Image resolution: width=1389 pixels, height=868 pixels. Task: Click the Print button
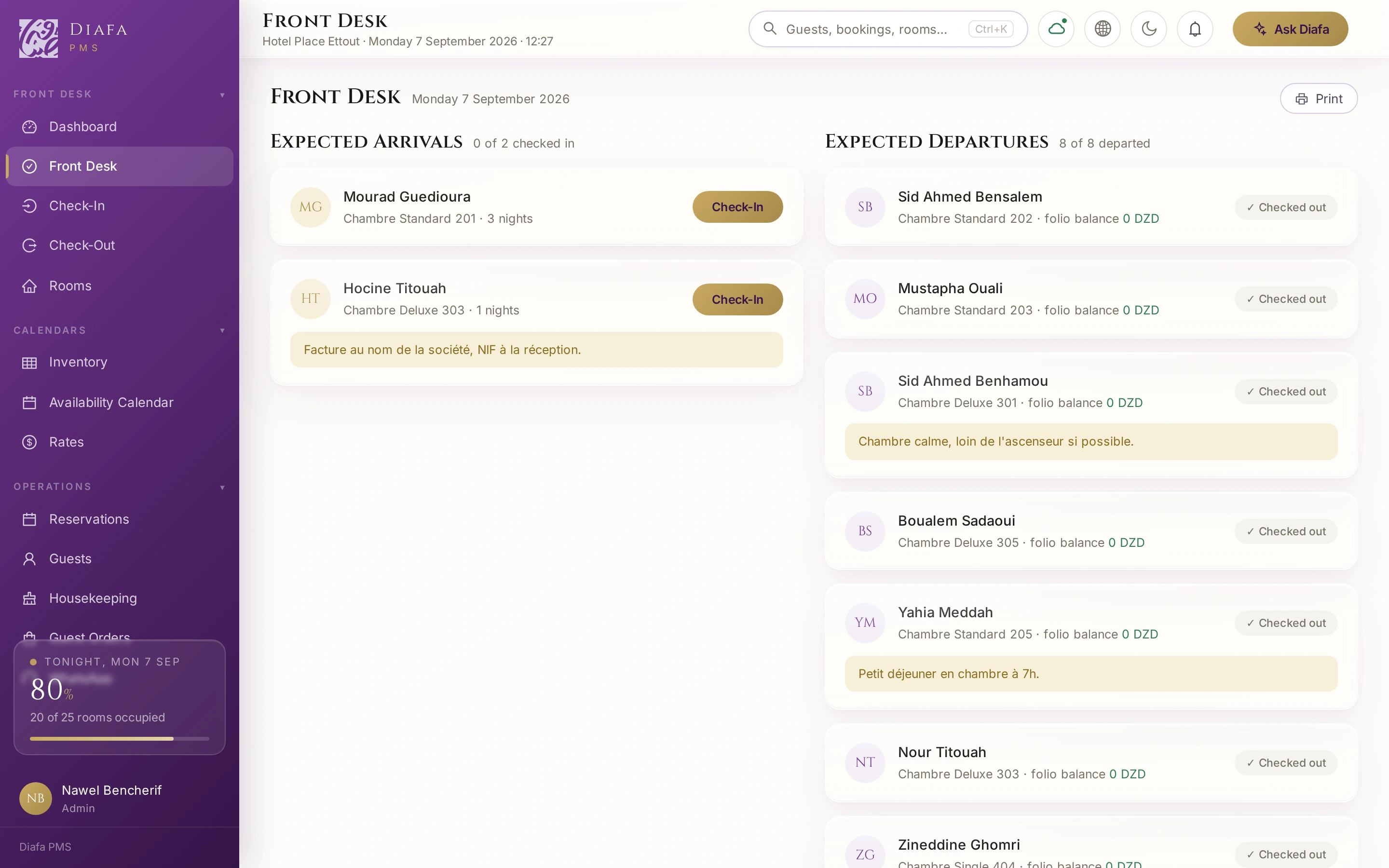pyautogui.click(x=1319, y=99)
